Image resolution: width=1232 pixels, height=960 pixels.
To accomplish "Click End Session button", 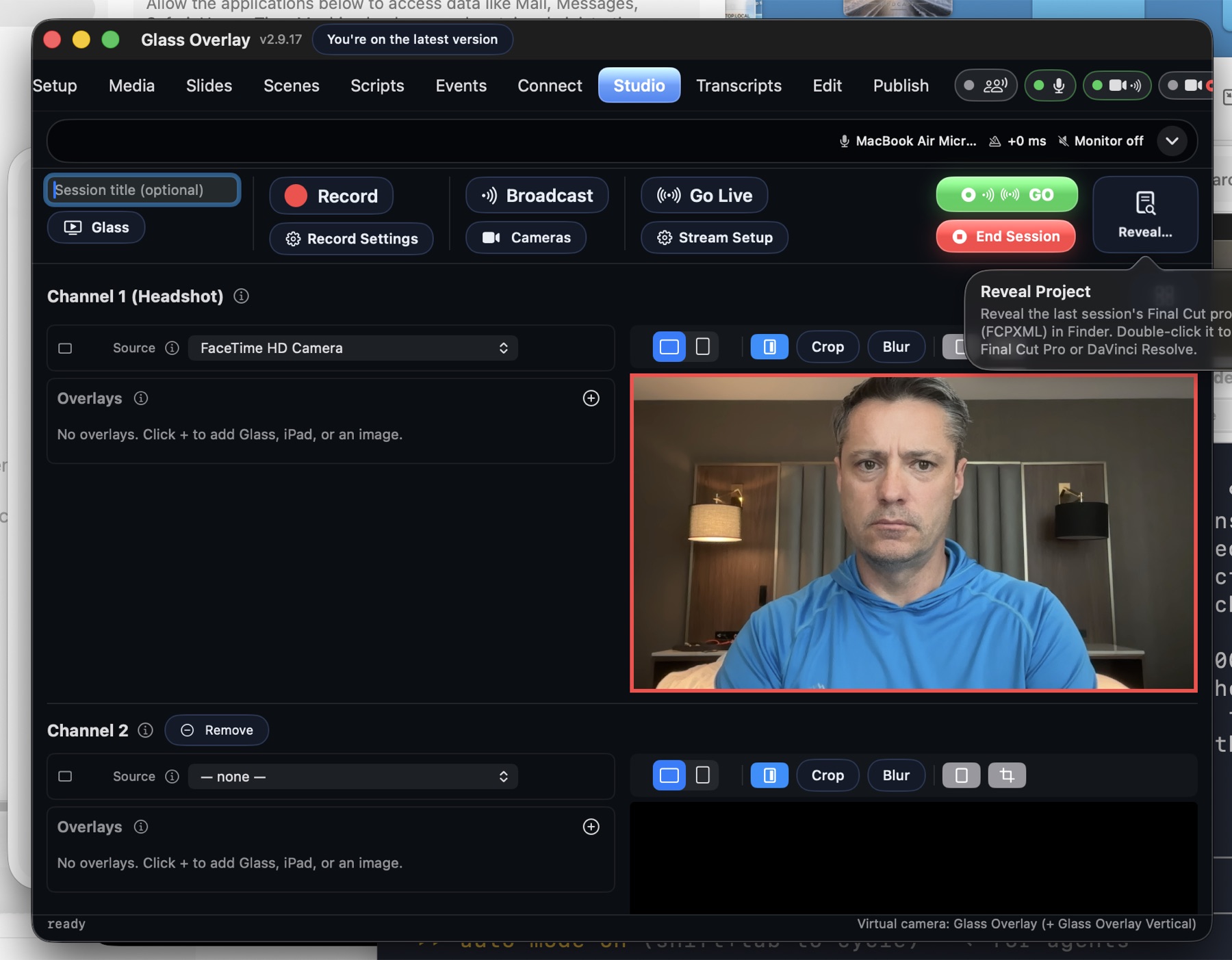I will pyautogui.click(x=1006, y=237).
